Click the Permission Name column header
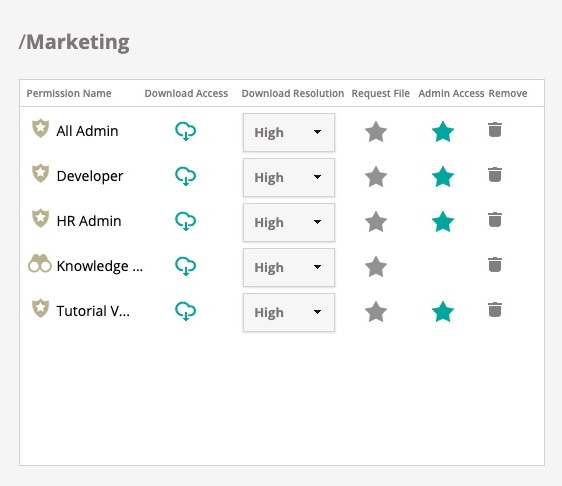Viewport: 562px width, 486px height. [69, 94]
